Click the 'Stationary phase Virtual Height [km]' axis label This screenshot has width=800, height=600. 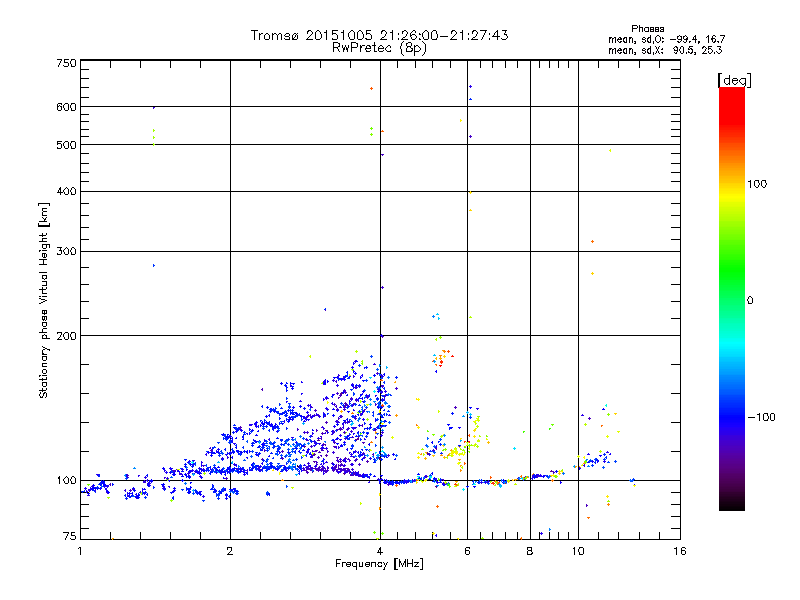coord(43,301)
